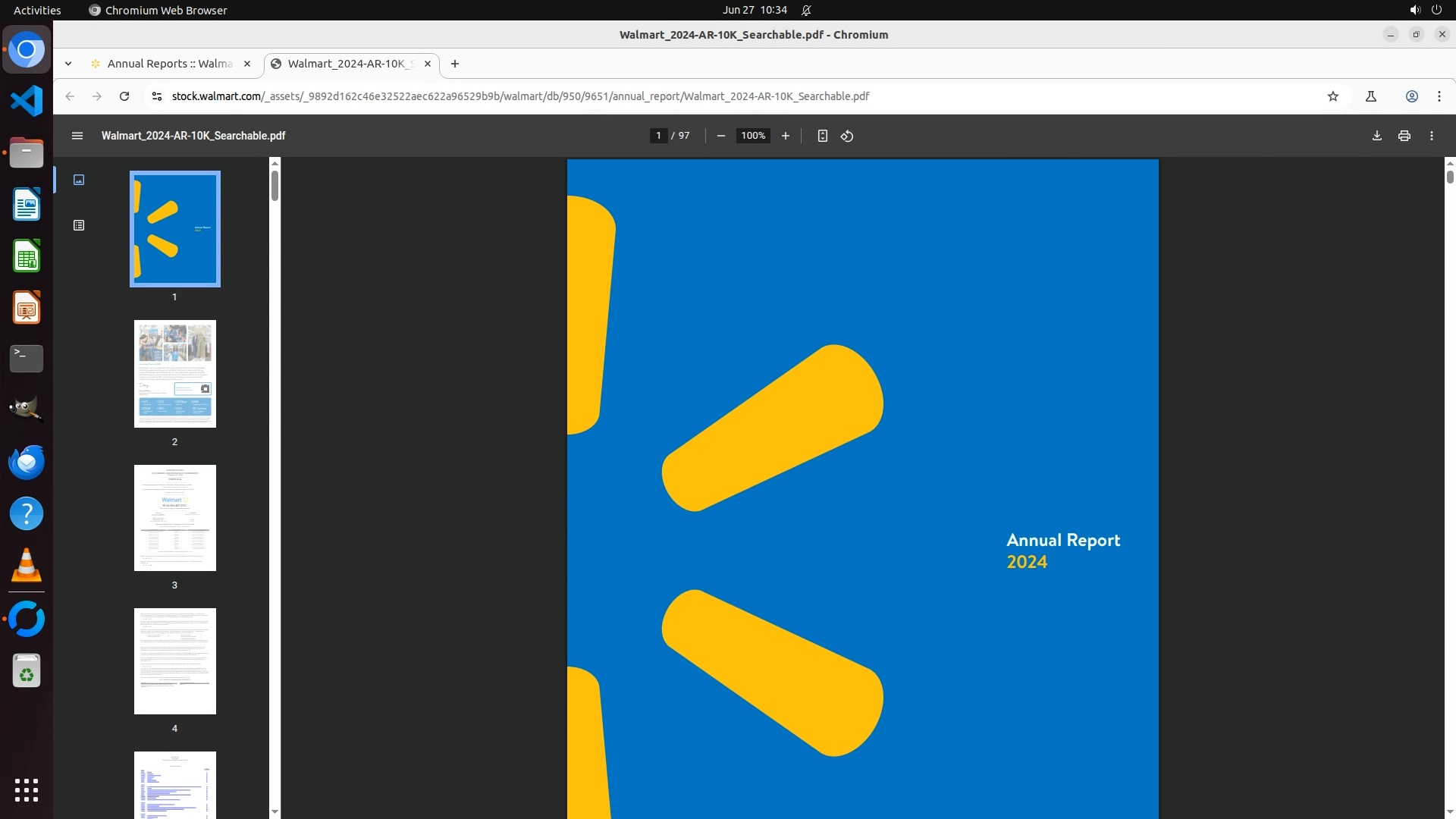Open Chromium three-dot browser menu
The width and height of the screenshot is (1456, 819).
click(1439, 96)
